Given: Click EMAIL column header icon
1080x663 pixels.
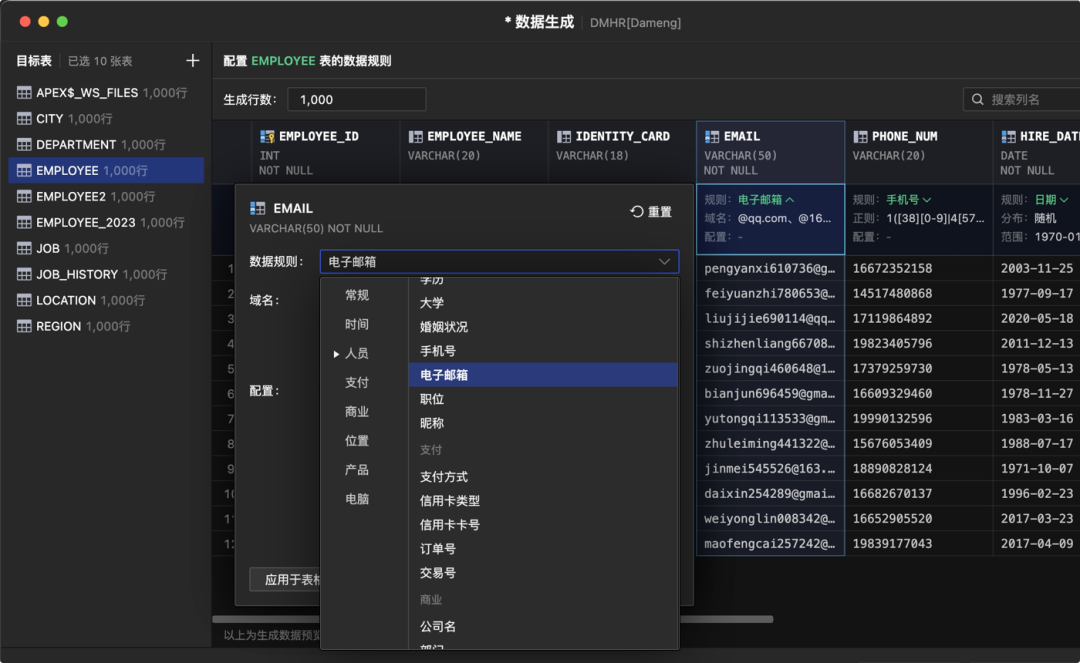Looking at the screenshot, I should point(712,136).
